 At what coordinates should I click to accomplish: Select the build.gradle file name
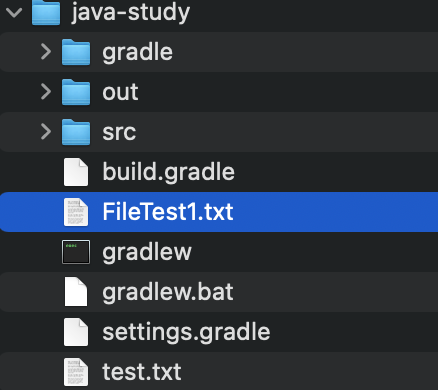(x=169, y=172)
